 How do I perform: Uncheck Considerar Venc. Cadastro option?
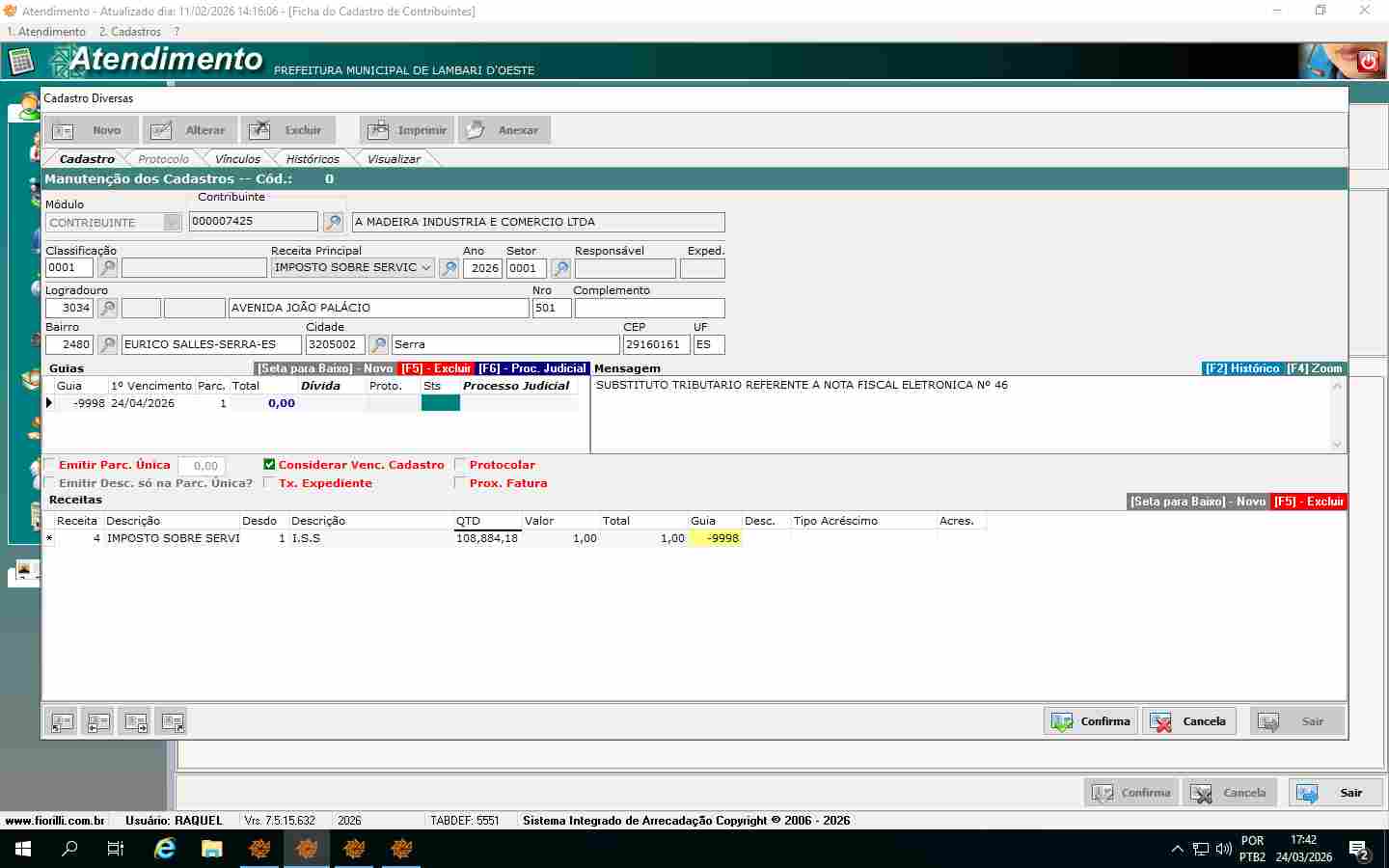269,465
